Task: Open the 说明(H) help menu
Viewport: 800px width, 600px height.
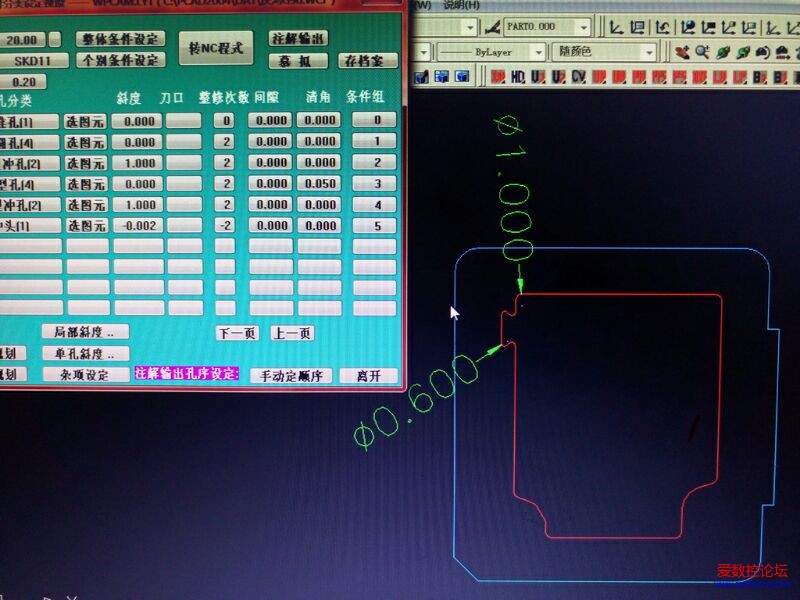Action: coord(461,5)
